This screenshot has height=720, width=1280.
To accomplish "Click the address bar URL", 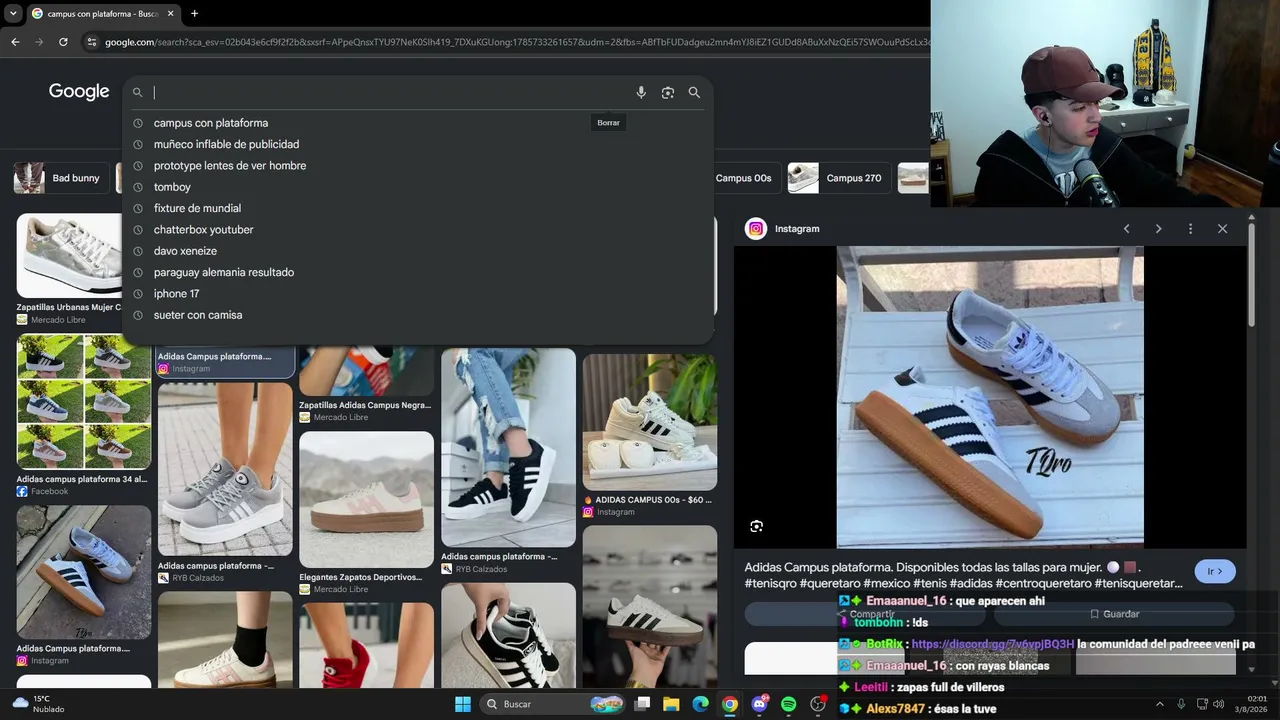I will tap(515, 42).
